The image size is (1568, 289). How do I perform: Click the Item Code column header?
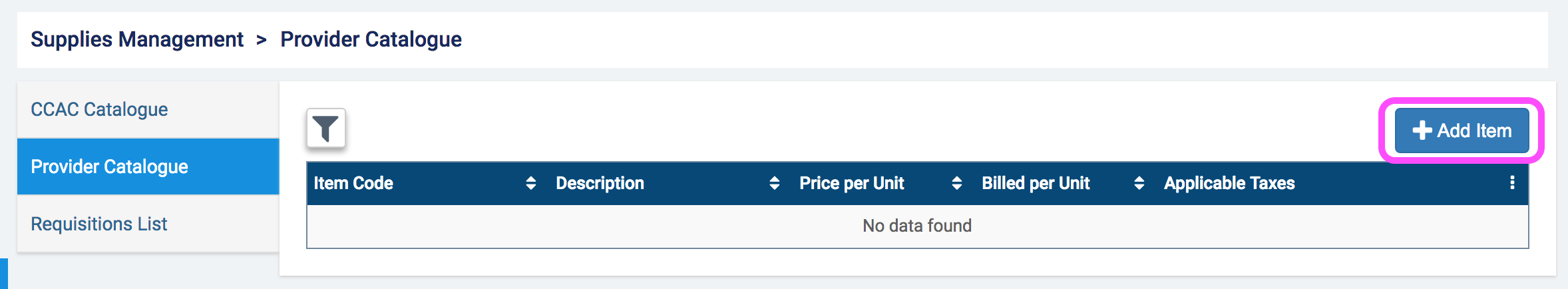coord(353,183)
